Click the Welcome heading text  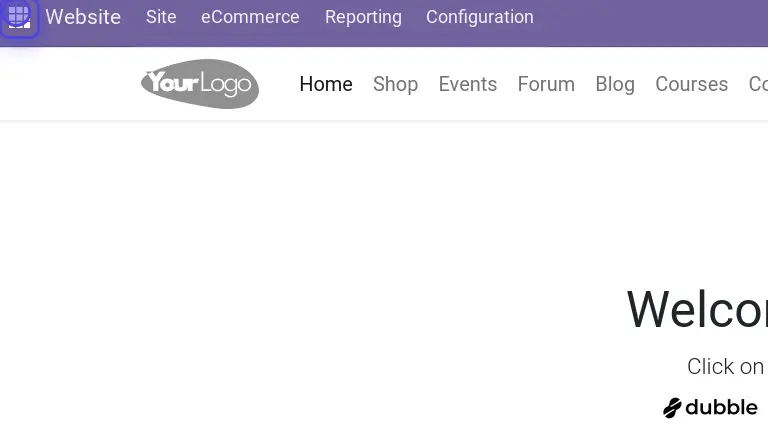(x=697, y=309)
